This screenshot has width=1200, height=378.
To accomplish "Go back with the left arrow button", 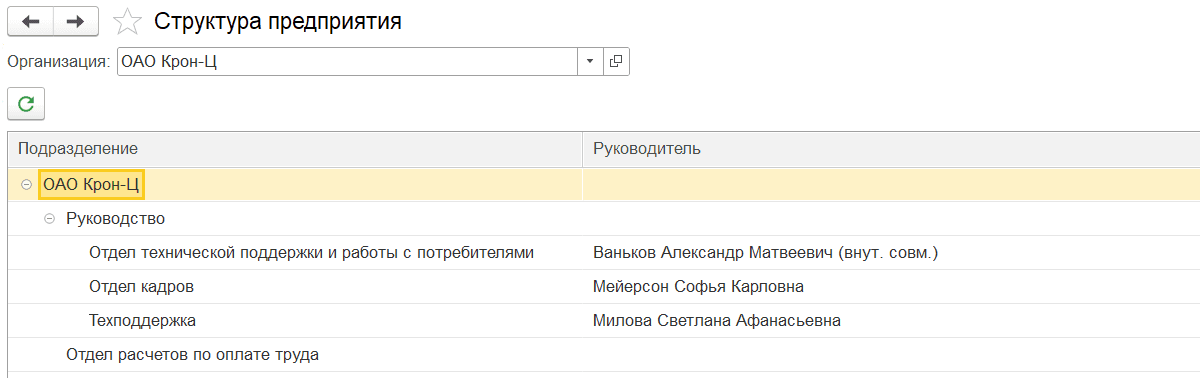I will tap(31, 21).
